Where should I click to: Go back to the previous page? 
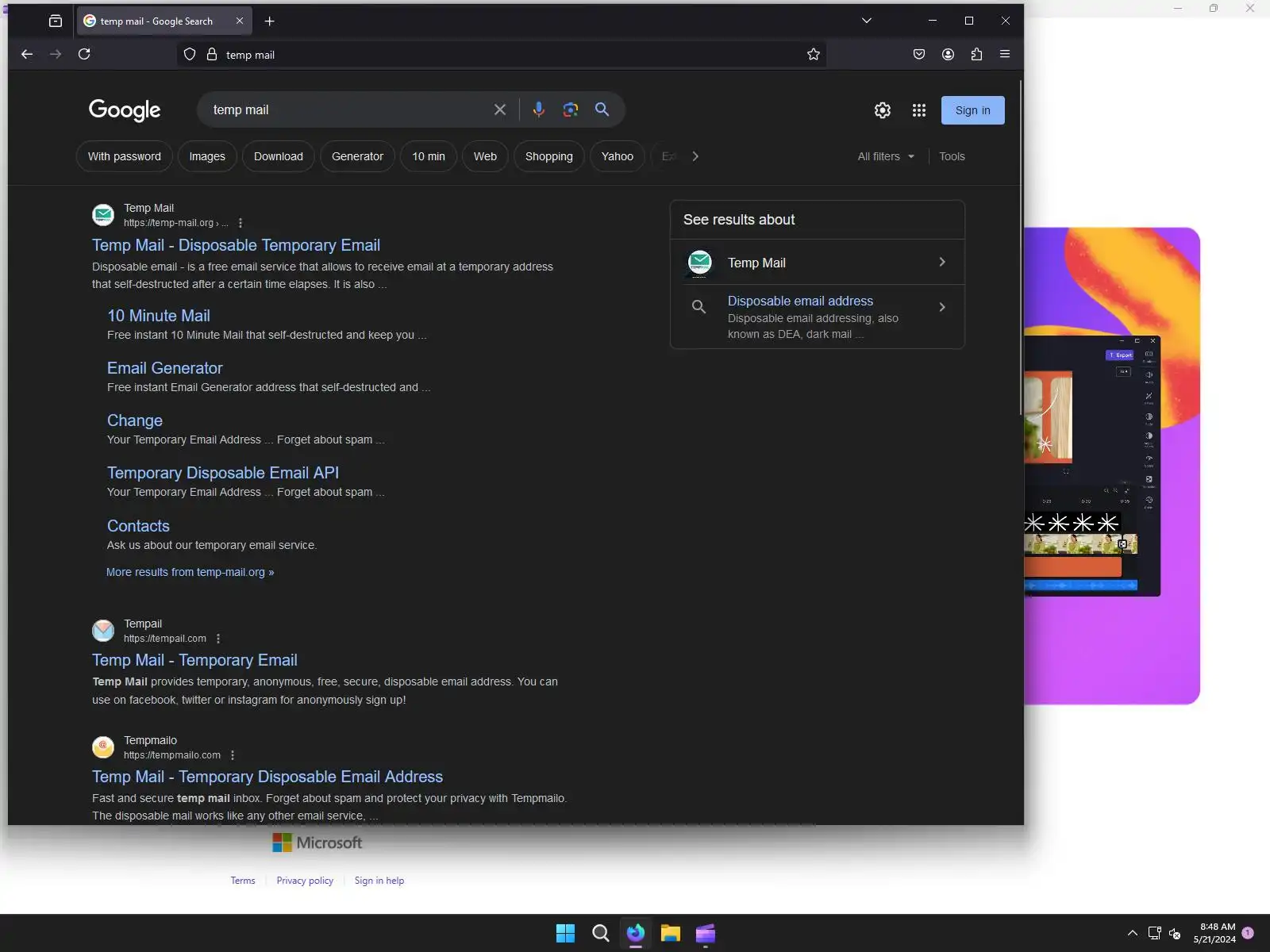(x=27, y=54)
